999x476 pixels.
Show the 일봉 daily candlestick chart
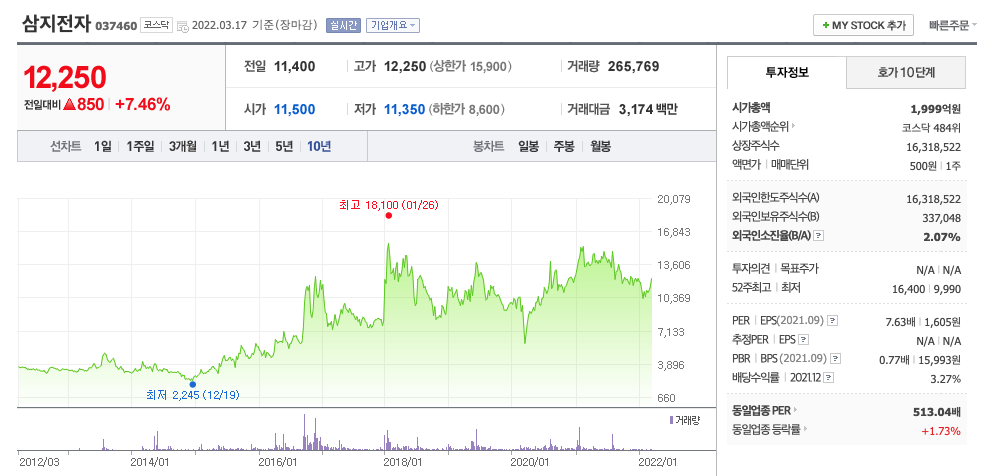528,147
